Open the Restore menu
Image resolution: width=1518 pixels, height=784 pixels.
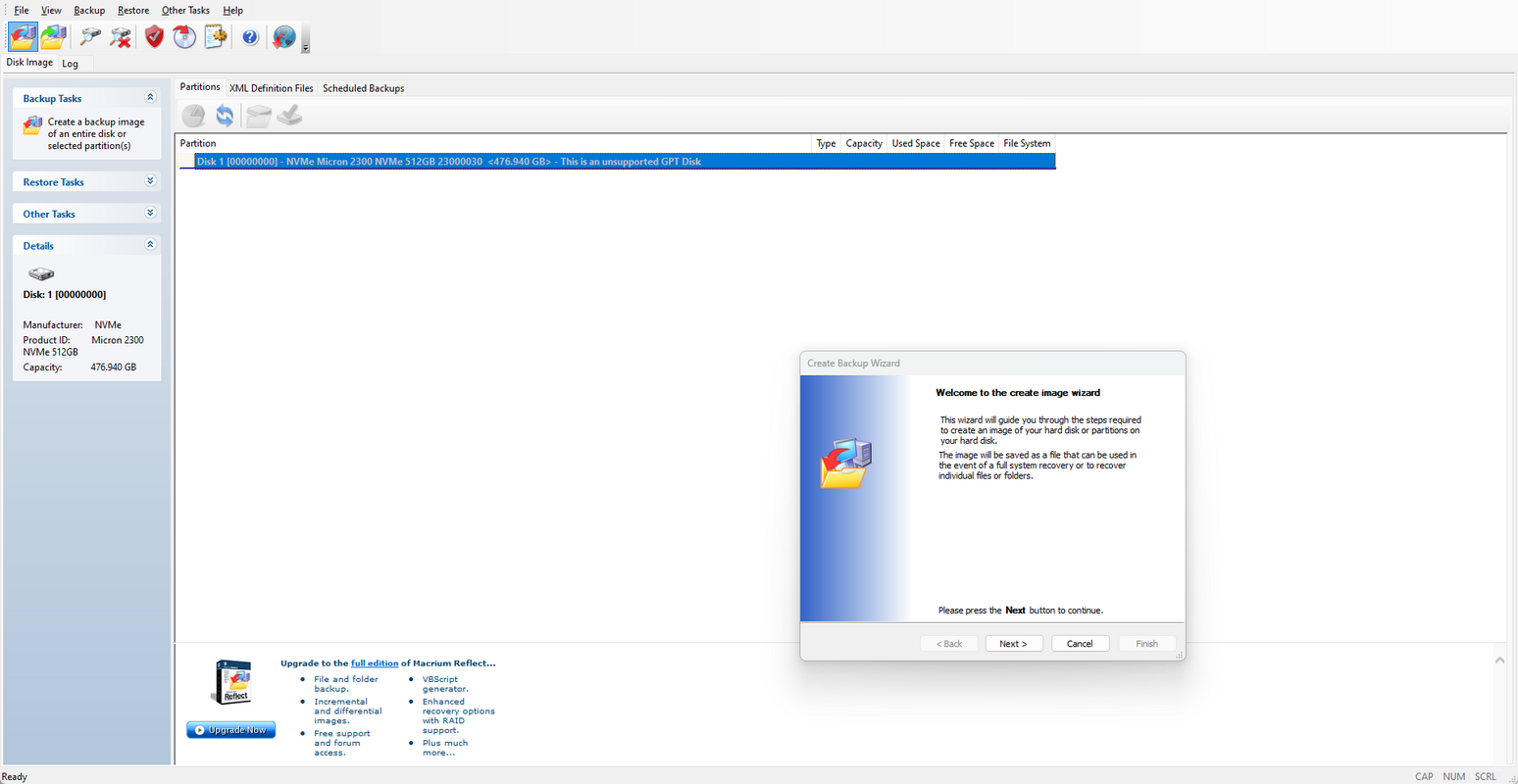(133, 10)
